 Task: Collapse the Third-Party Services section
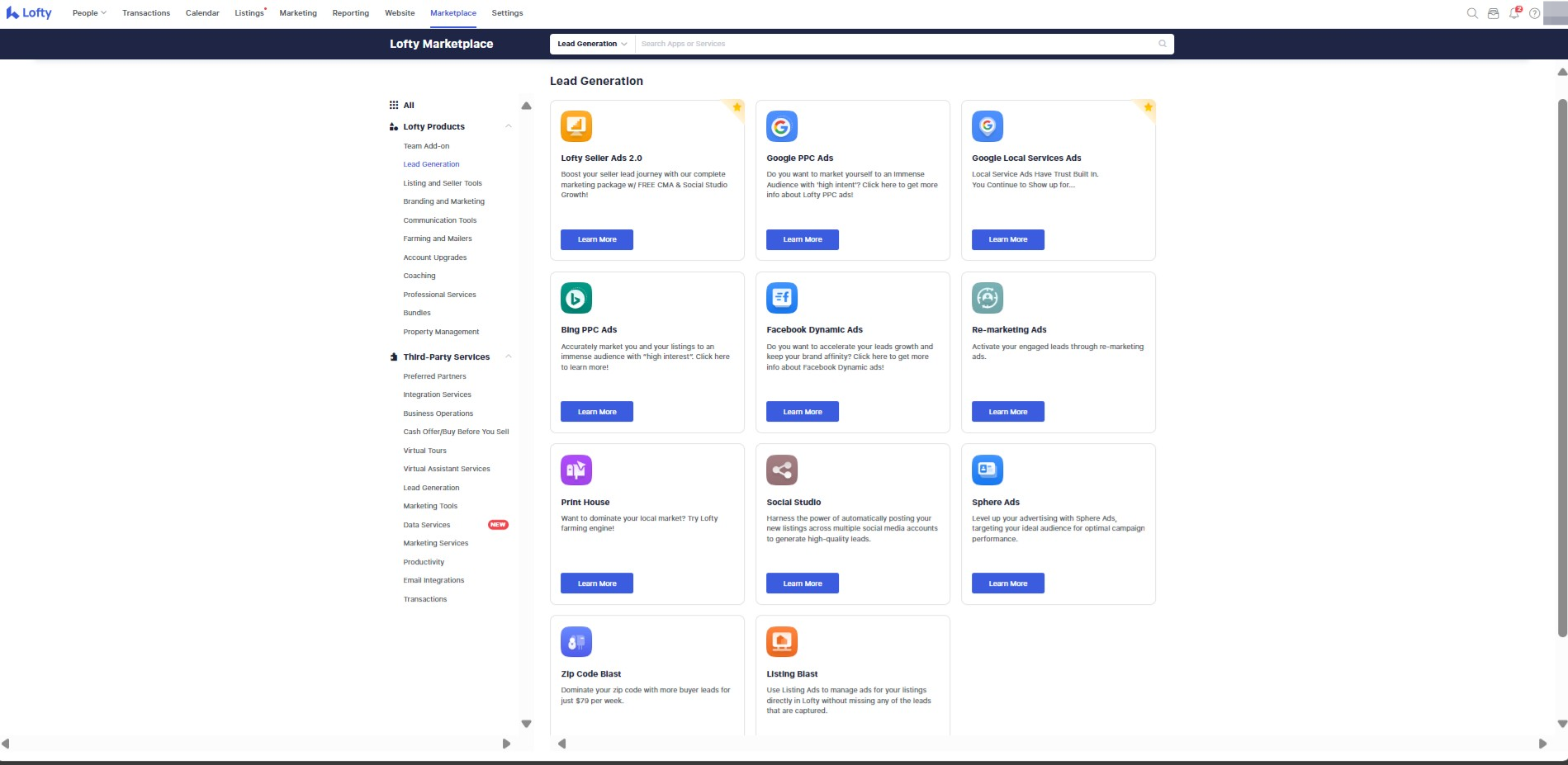click(509, 357)
